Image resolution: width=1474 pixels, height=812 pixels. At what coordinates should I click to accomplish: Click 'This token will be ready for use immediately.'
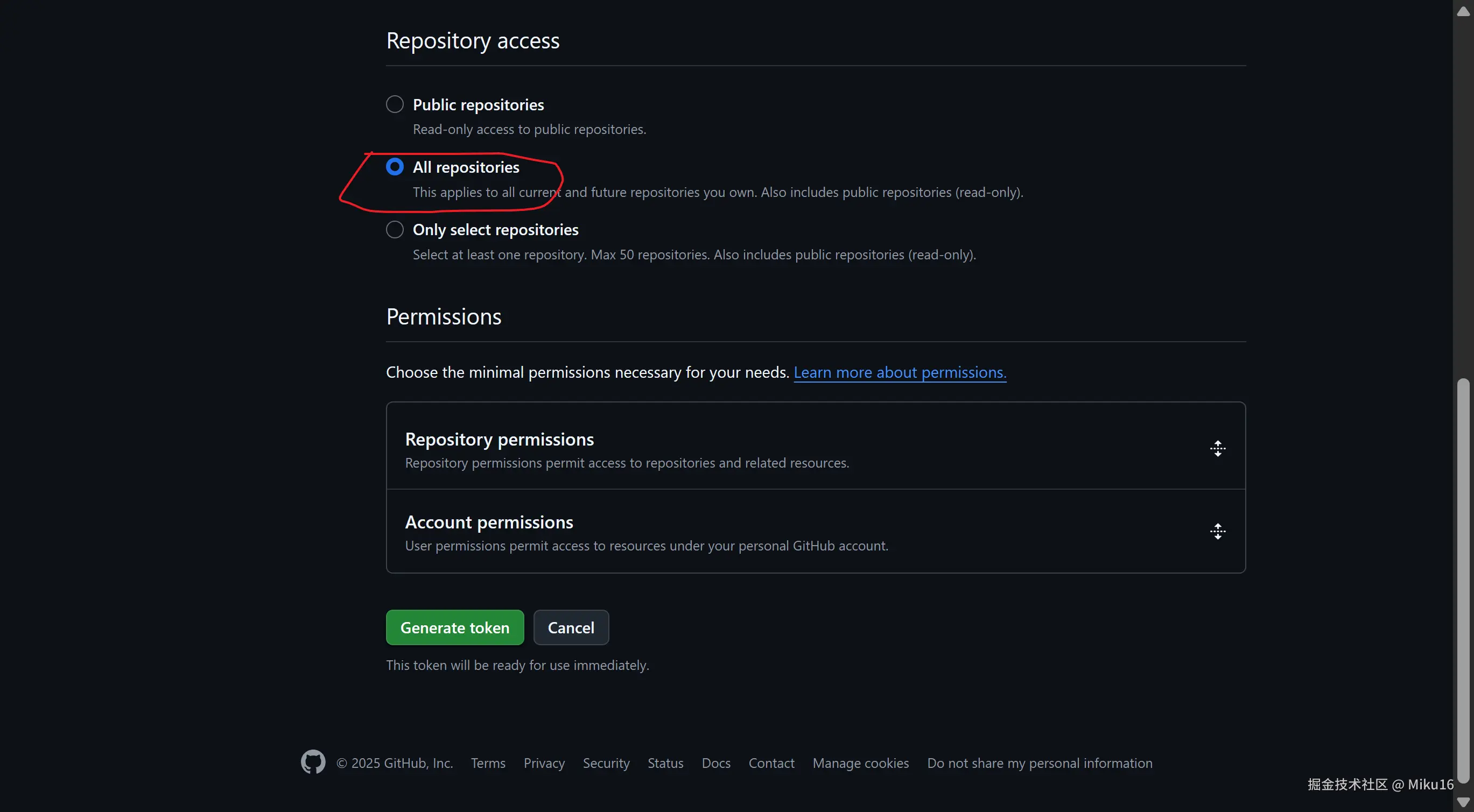pyautogui.click(x=517, y=665)
